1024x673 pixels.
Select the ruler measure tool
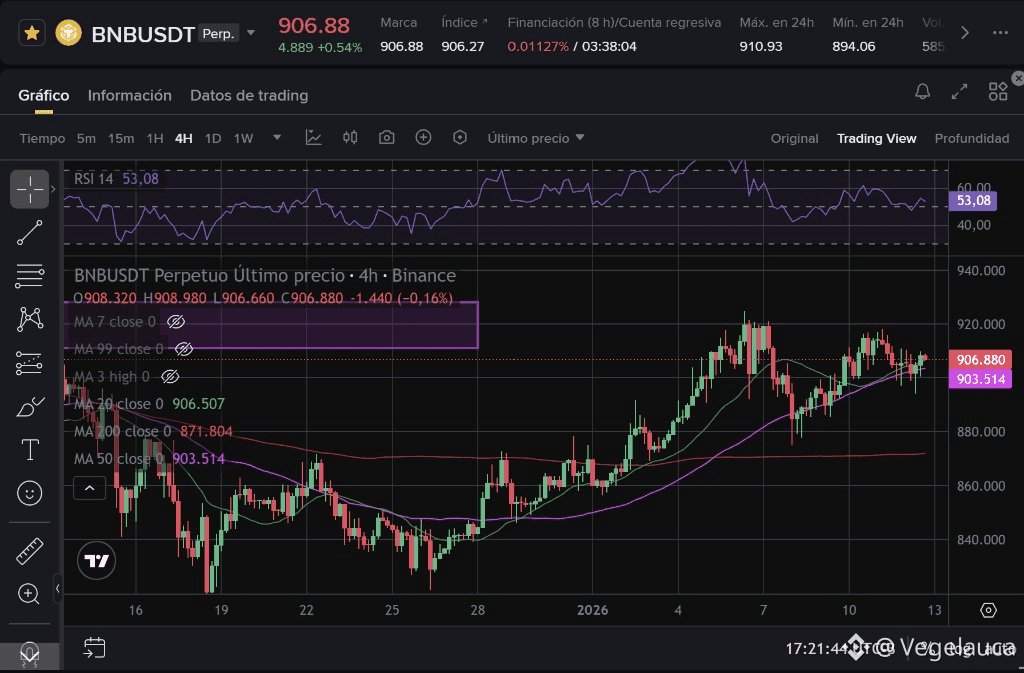point(30,551)
